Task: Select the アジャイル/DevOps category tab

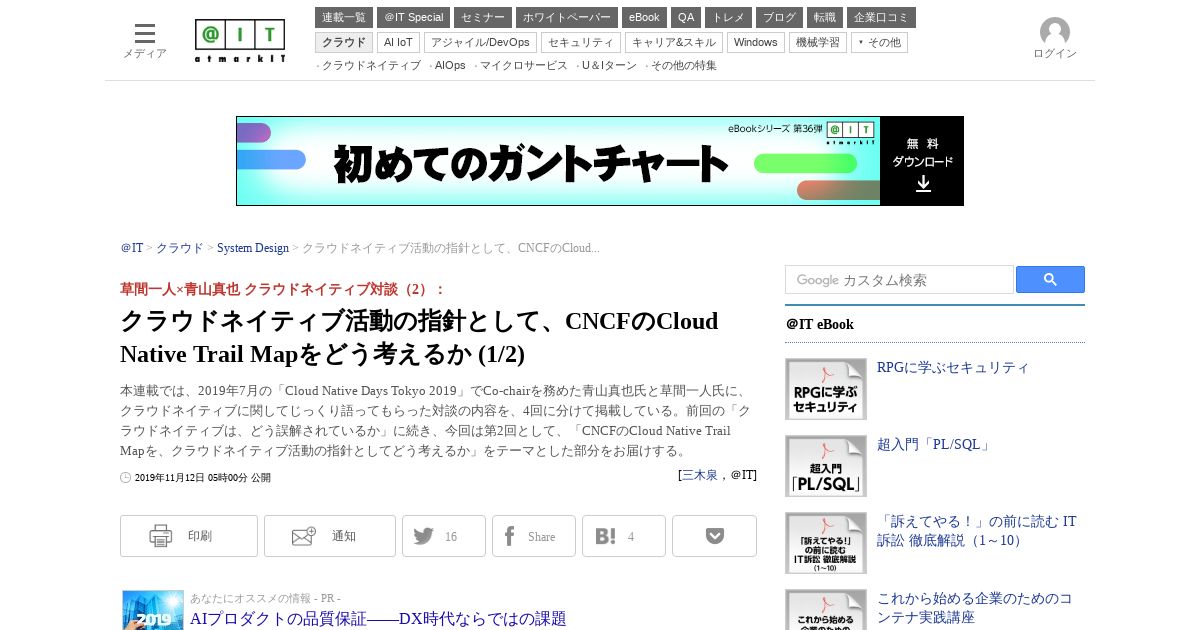Action: point(480,43)
